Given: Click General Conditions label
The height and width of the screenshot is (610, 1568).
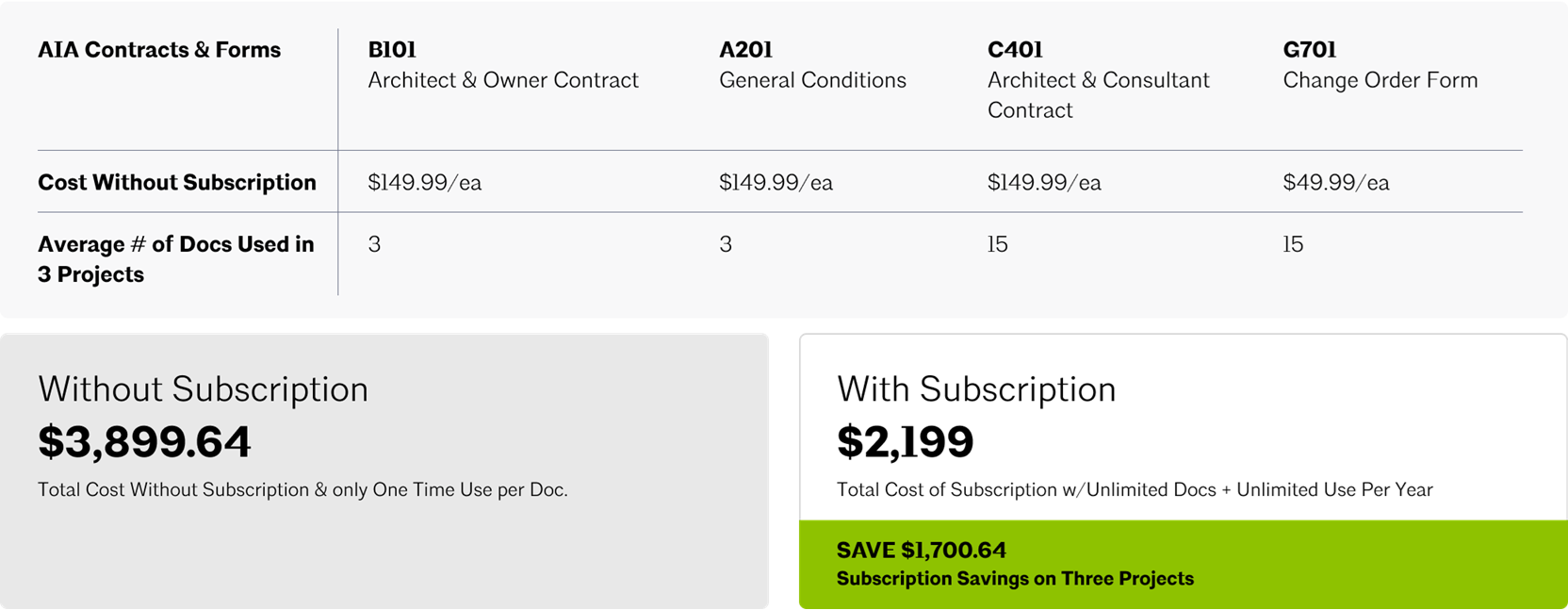Looking at the screenshot, I should point(812,80).
